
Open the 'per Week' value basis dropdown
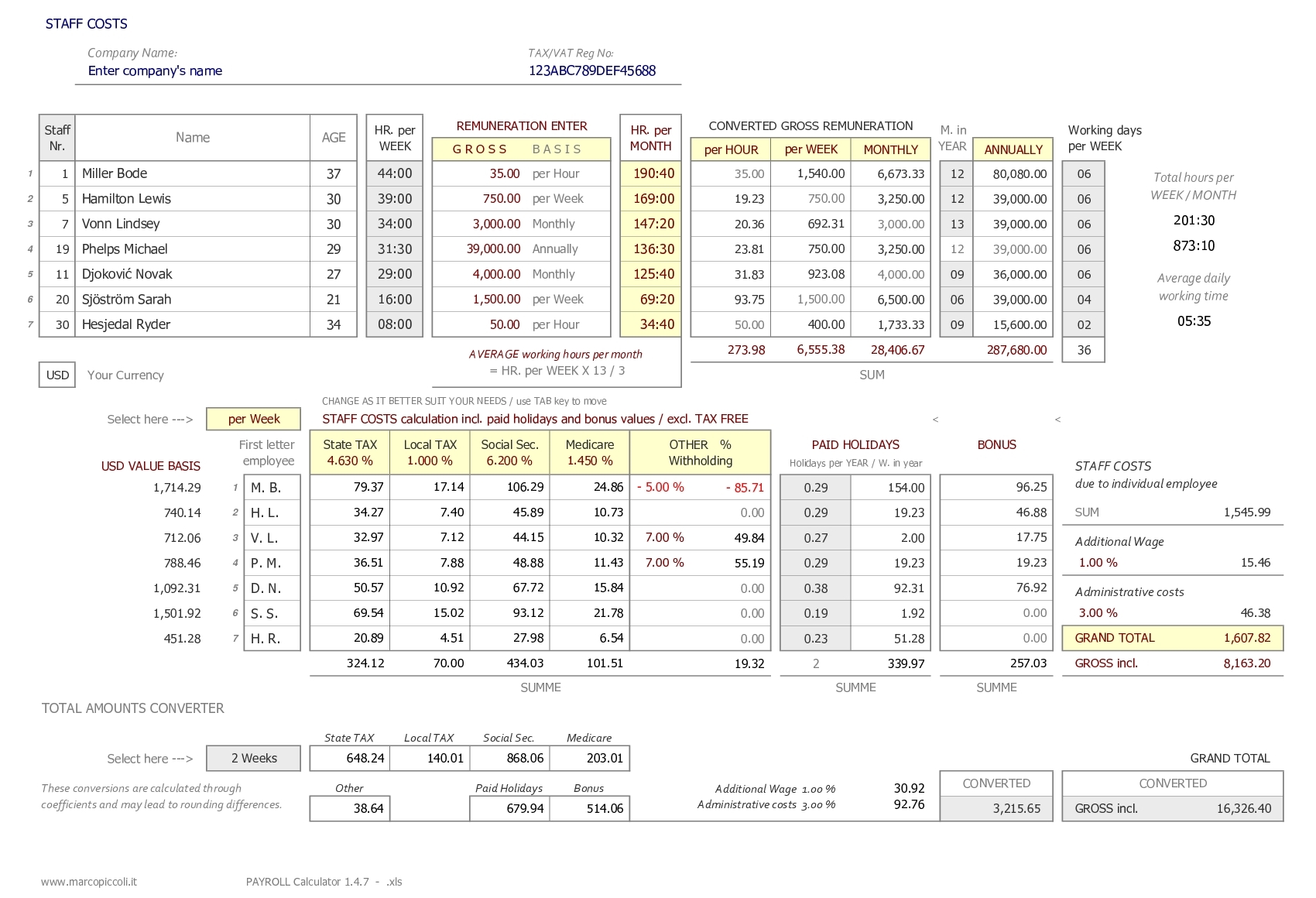coord(254,419)
